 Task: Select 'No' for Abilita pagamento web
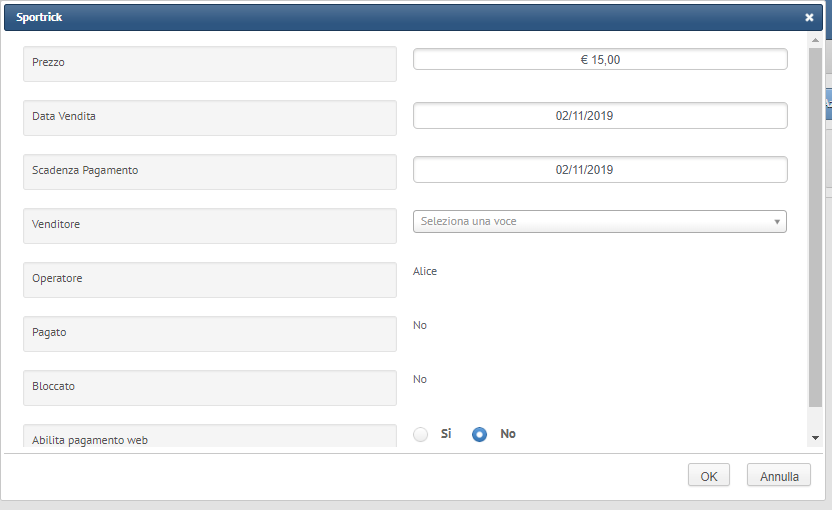[x=479, y=435]
